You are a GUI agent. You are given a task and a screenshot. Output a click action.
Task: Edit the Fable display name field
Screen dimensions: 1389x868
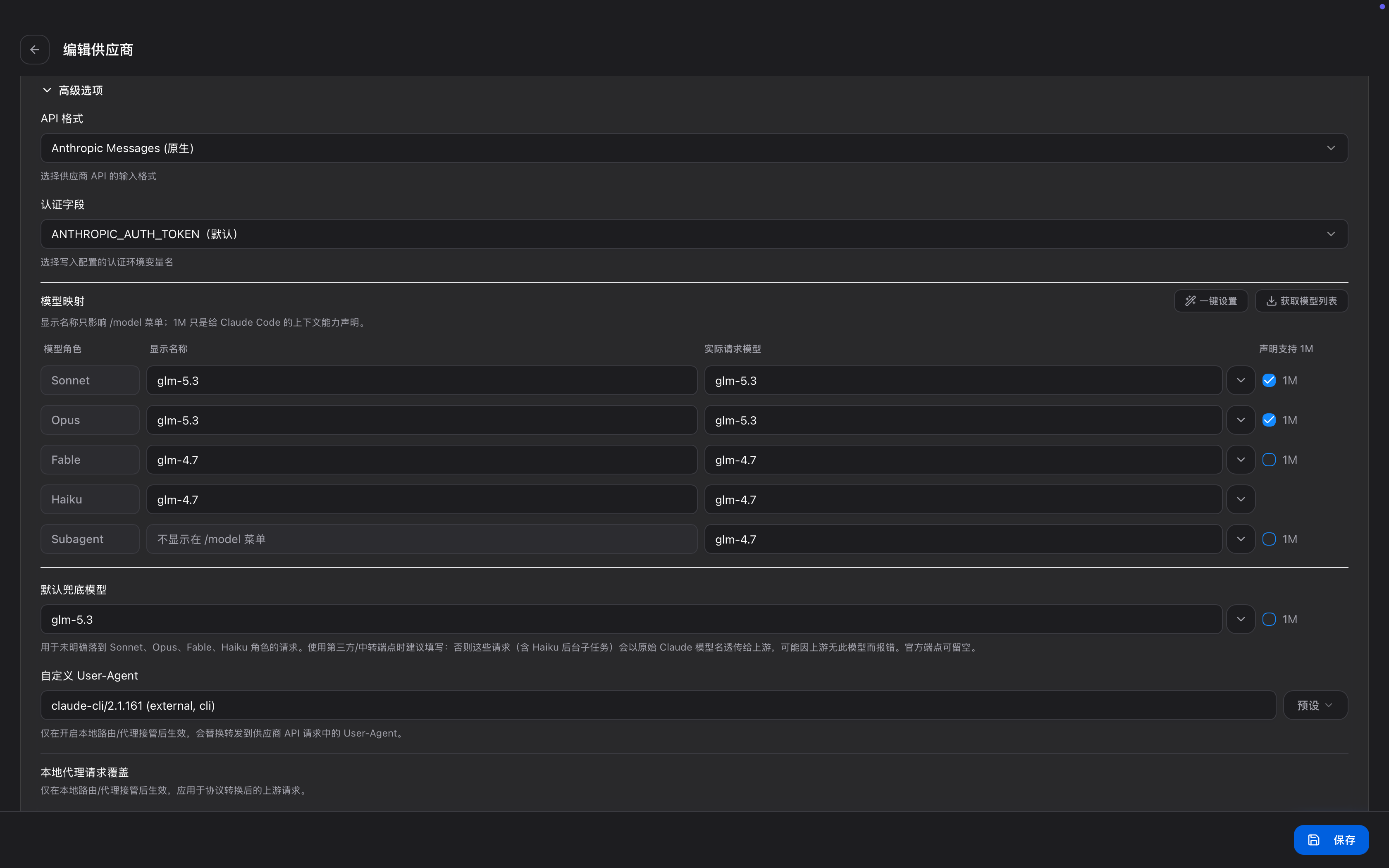point(422,460)
